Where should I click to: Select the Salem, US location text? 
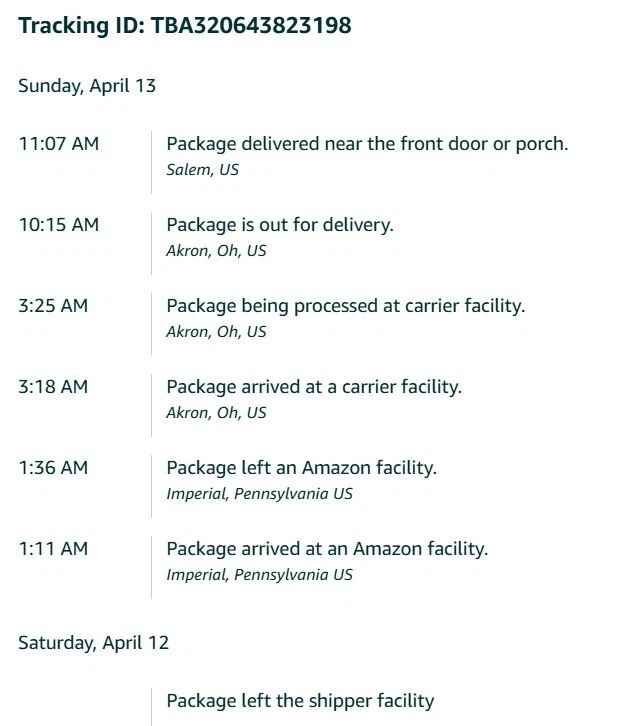click(202, 170)
